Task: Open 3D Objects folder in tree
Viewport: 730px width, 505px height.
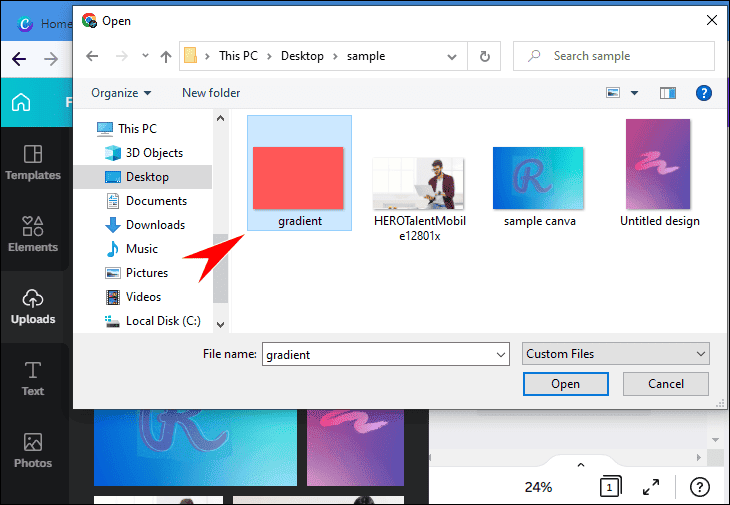Action: point(144,153)
